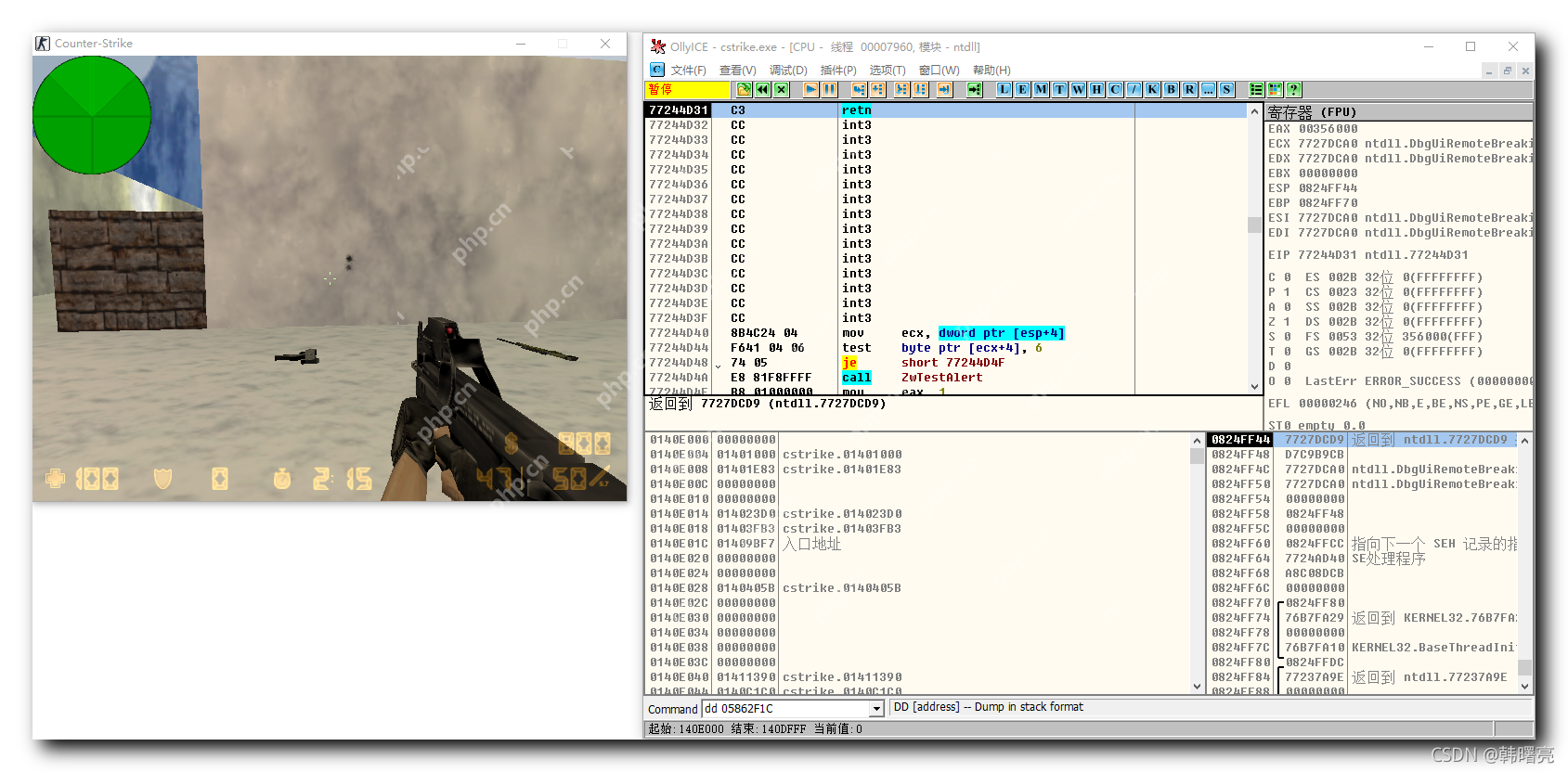
Task: Open the 插件(P) menu
Action: 838,71
